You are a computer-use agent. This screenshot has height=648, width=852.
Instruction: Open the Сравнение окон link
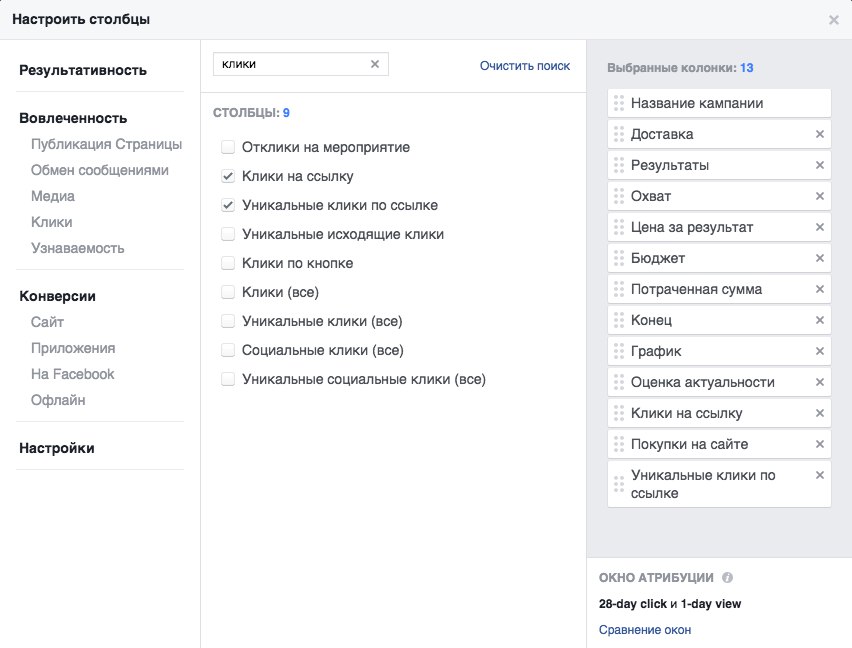coord(645,630)
